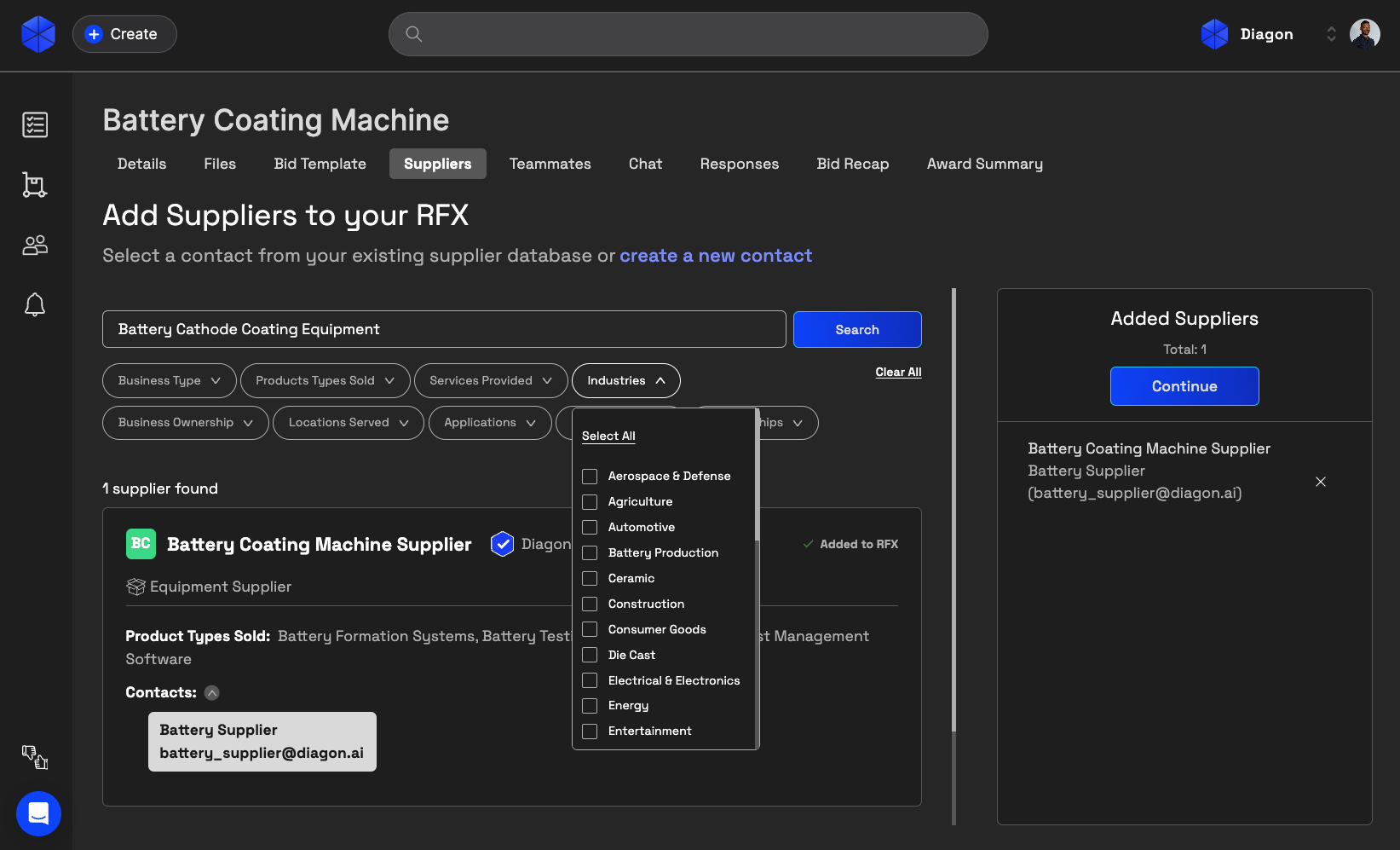This screenshot has width=1400, height=850.
Task: Switch to the Bid Template tab
Action: 320,164
